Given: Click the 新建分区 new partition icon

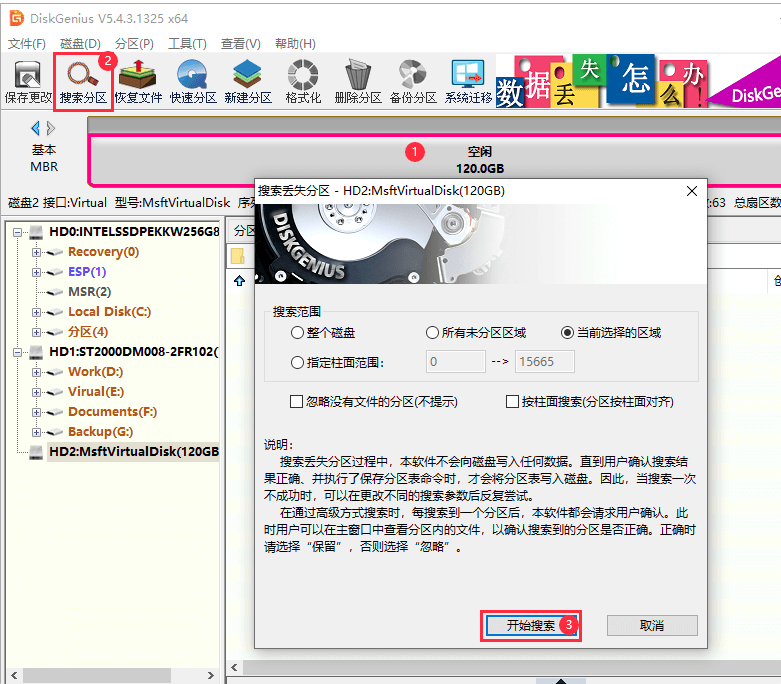Looking at the screenshot, I should click(248, 82).
